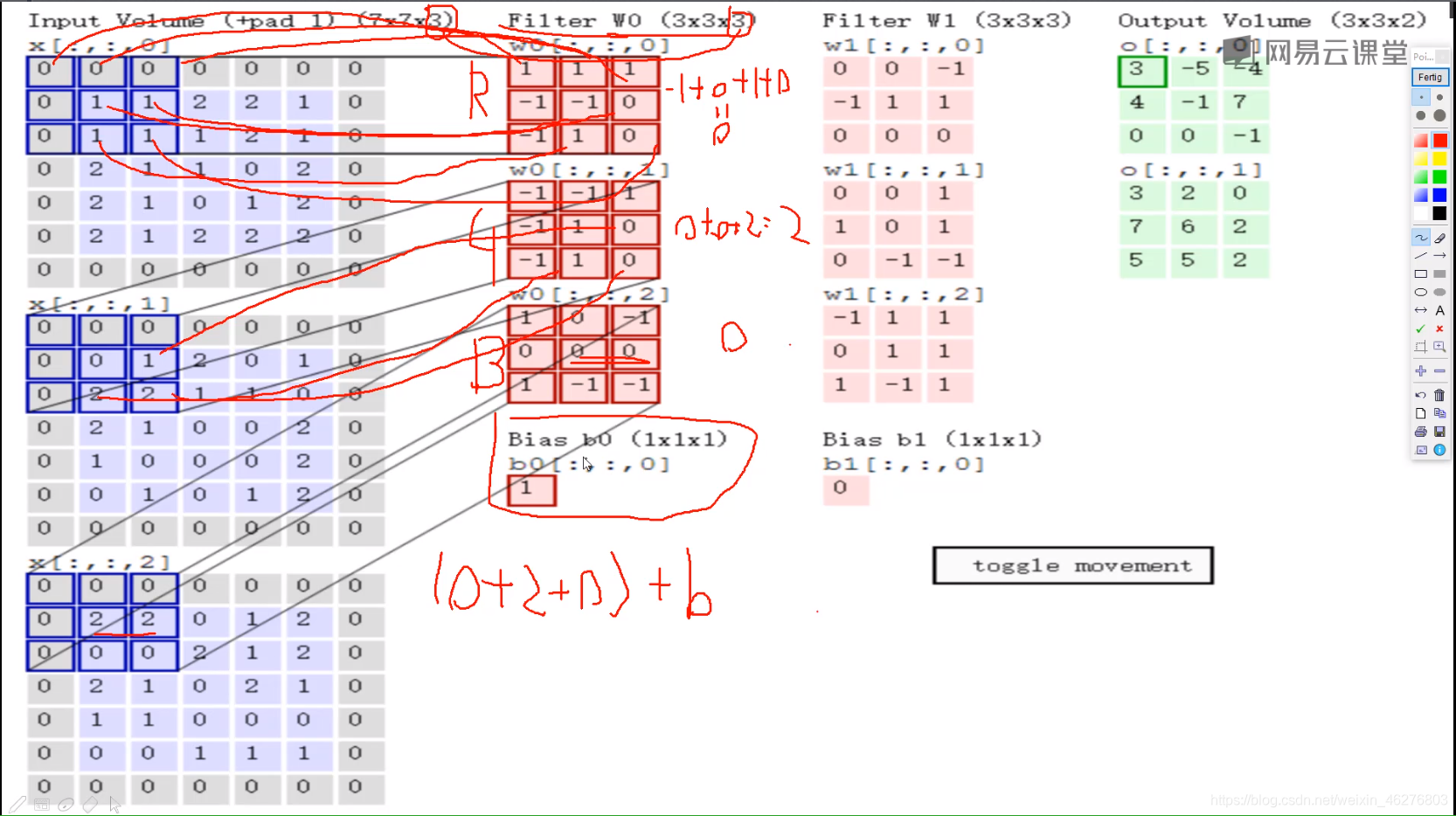The width and height of the screenshot is (1456, 816).
Task: Select the filled rectangle tool
Action: tap(1439, 273)
